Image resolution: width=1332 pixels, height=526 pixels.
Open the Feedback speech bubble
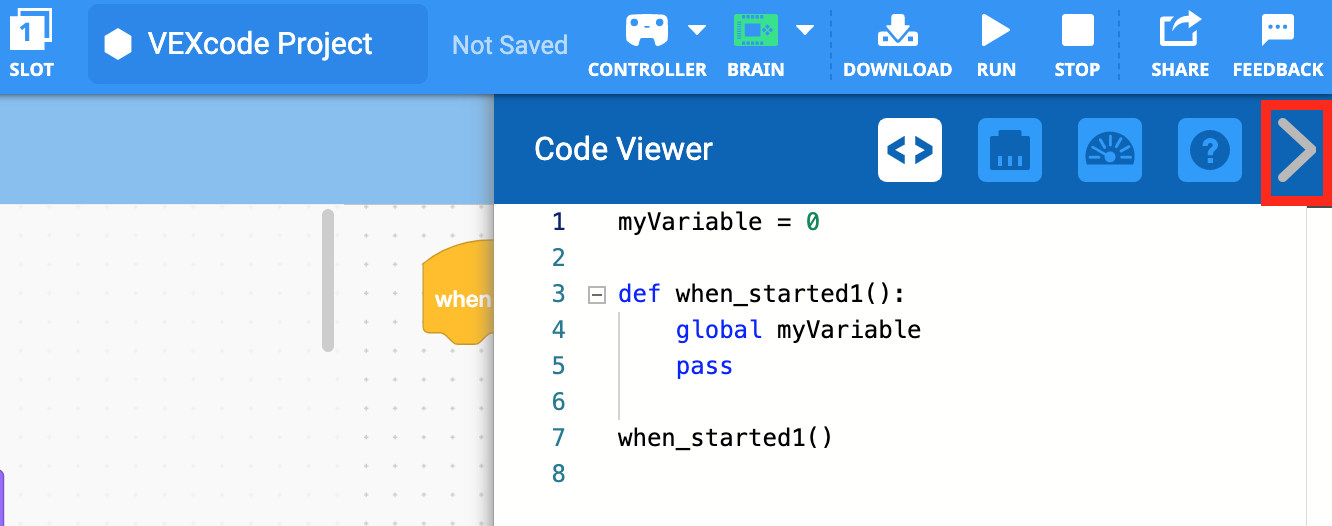(x=1277, y=30)
